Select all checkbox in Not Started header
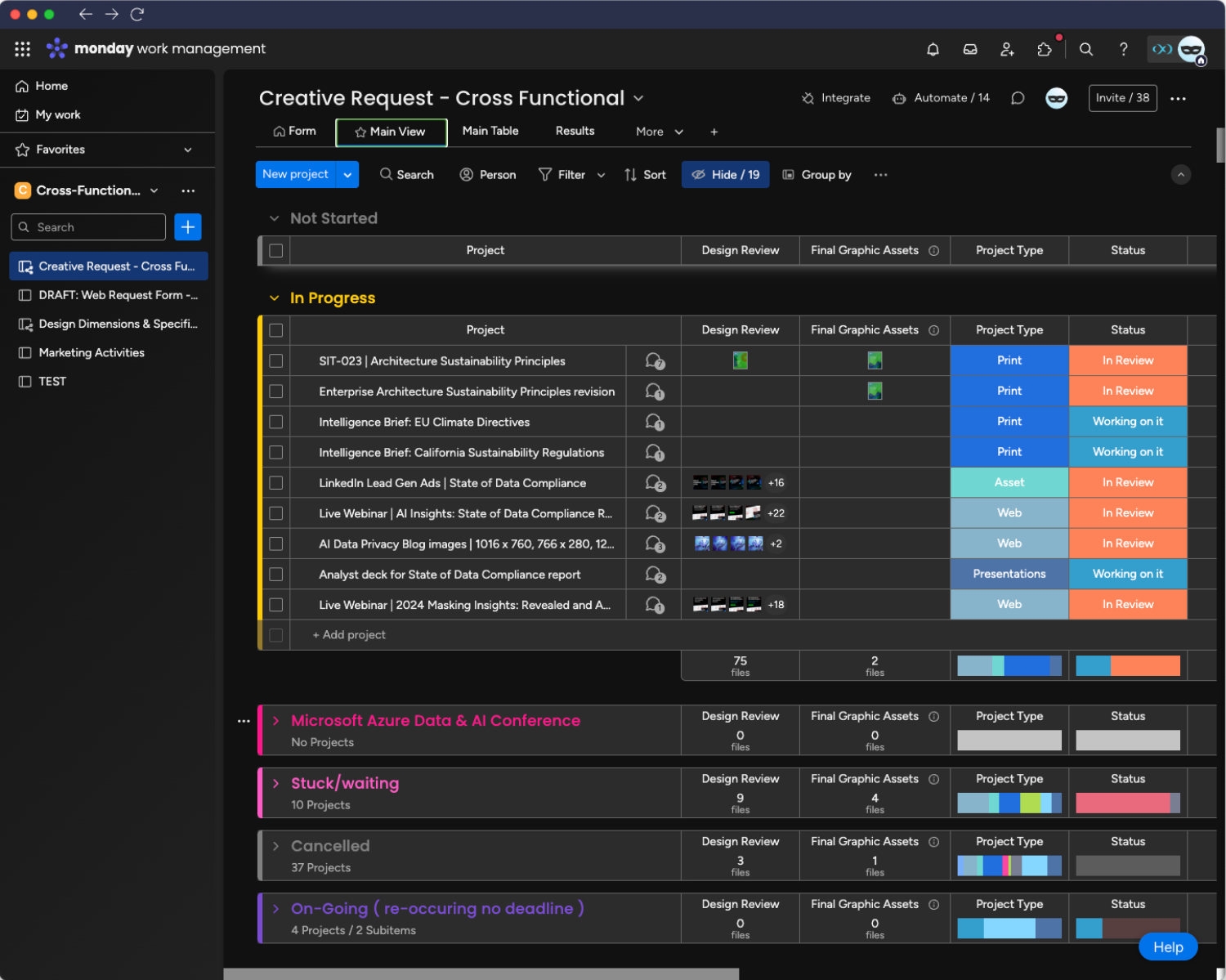The height and width of the screenshot is (980, 1226). [x=276, y=251]
